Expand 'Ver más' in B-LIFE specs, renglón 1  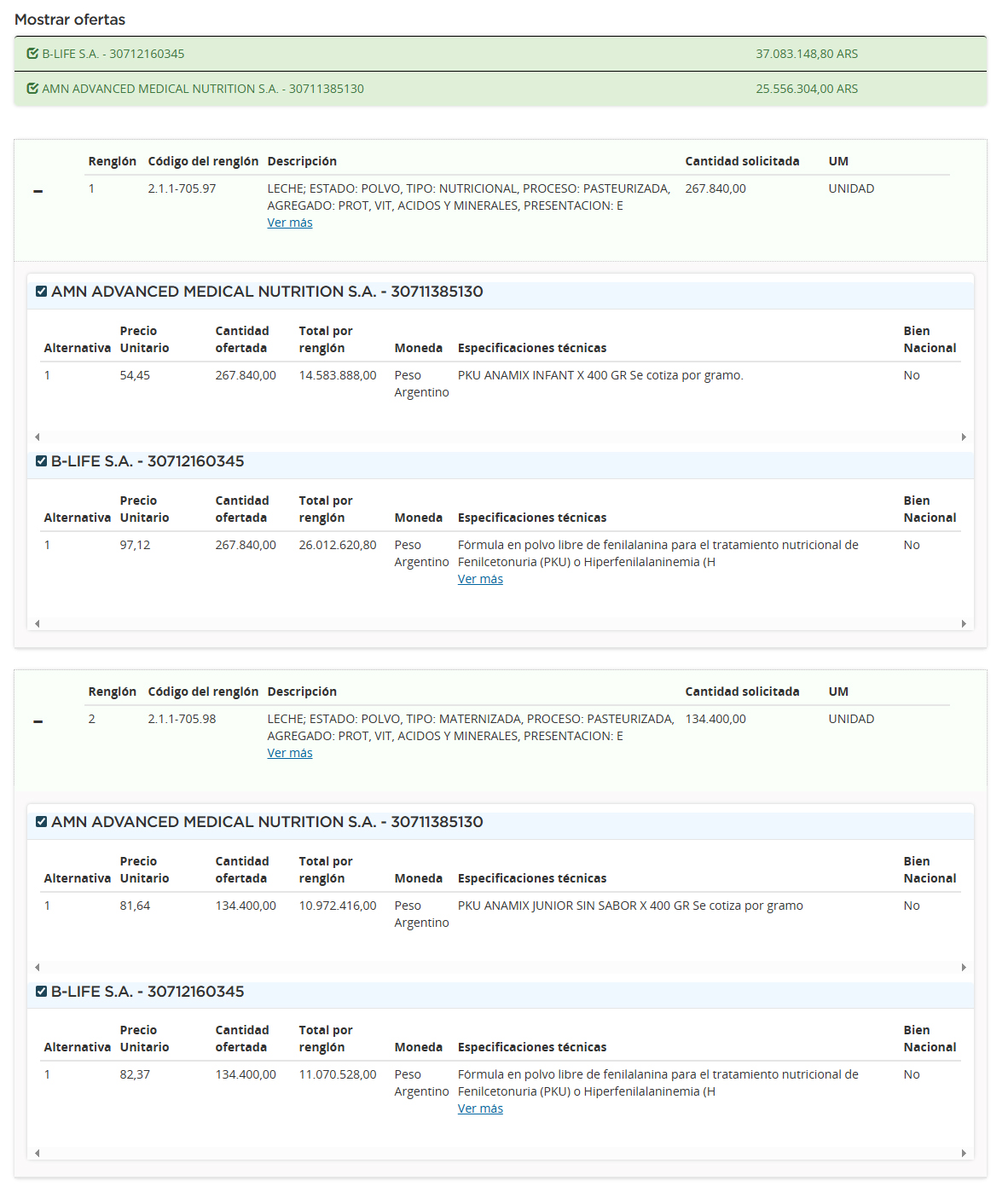[480, 579]
